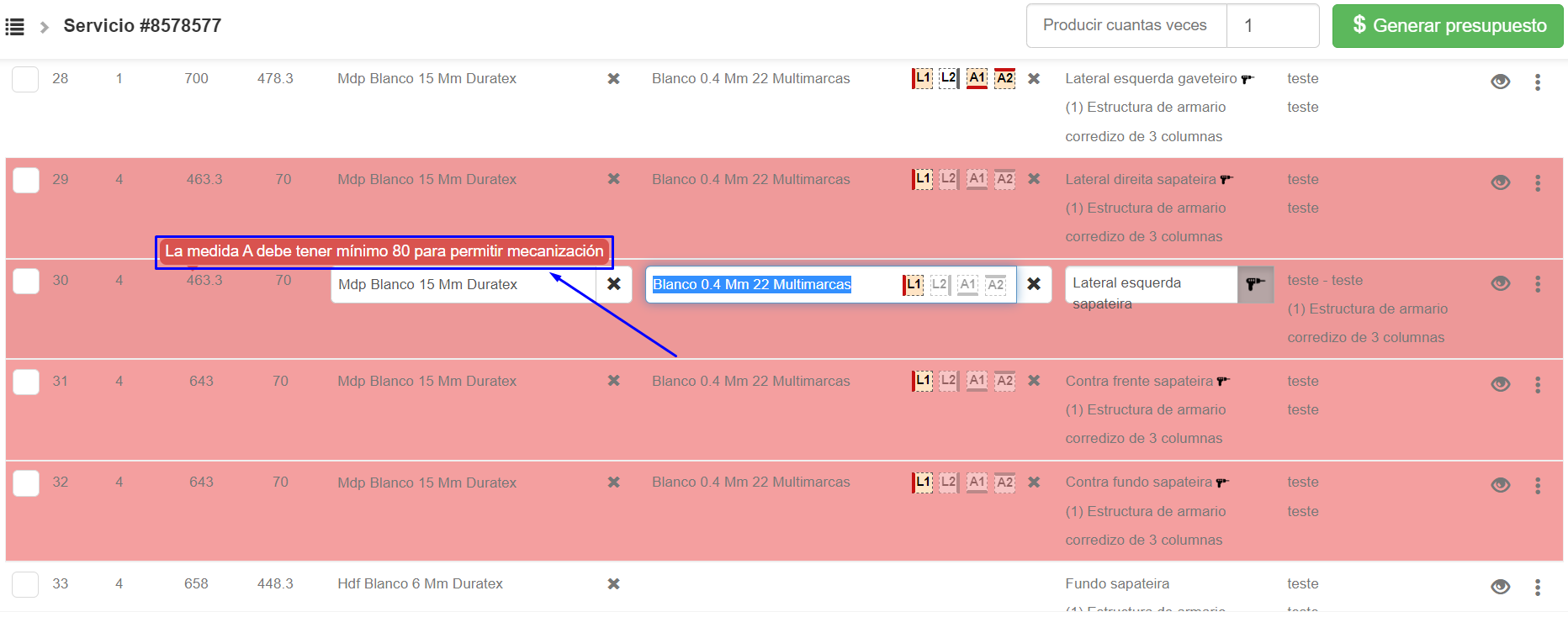Image resolution: width=1568 pixels, height=617 pixels.
Task: Remove material Hdf Blanco in row 33
Action: click(614, 584)
